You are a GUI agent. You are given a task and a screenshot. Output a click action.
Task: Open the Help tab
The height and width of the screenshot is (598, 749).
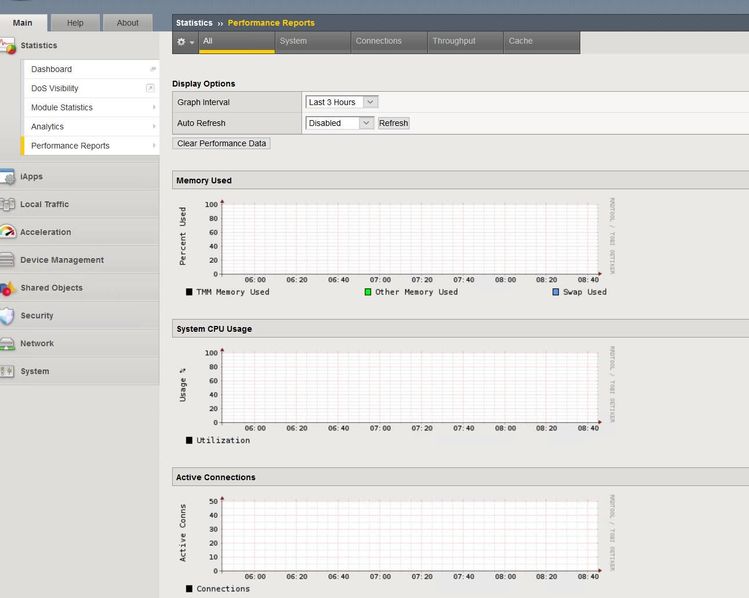75,23
